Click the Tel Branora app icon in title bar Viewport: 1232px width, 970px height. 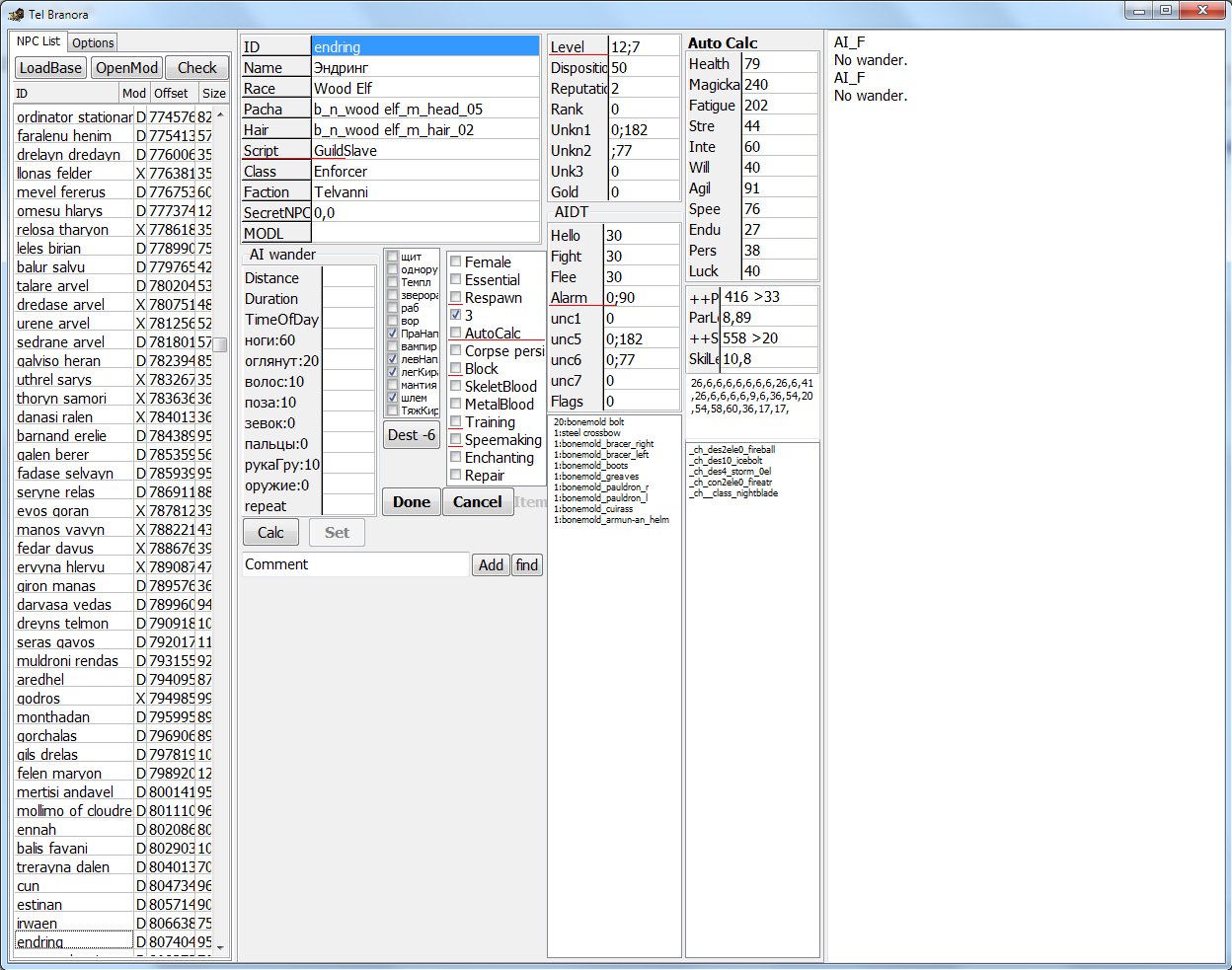15,15
